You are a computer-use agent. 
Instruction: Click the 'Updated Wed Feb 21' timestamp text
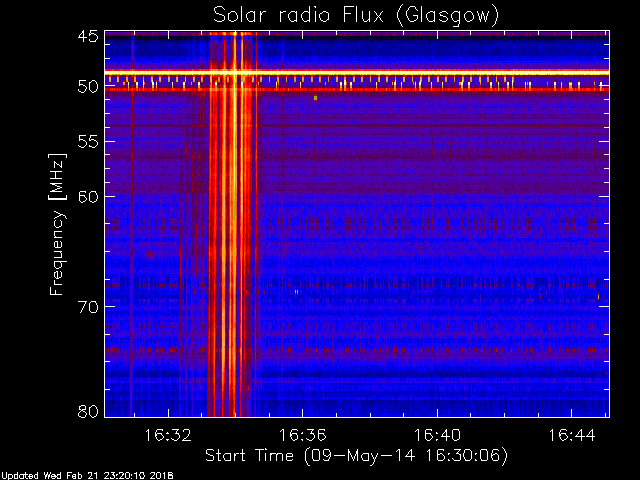click(x=87, y=476)
